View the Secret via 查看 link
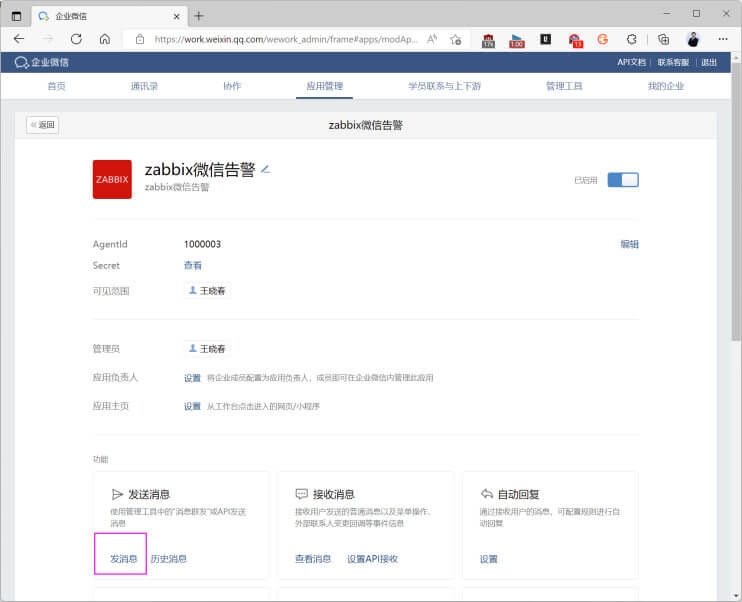This screenshot has height=602, width=742. point(193,266)
